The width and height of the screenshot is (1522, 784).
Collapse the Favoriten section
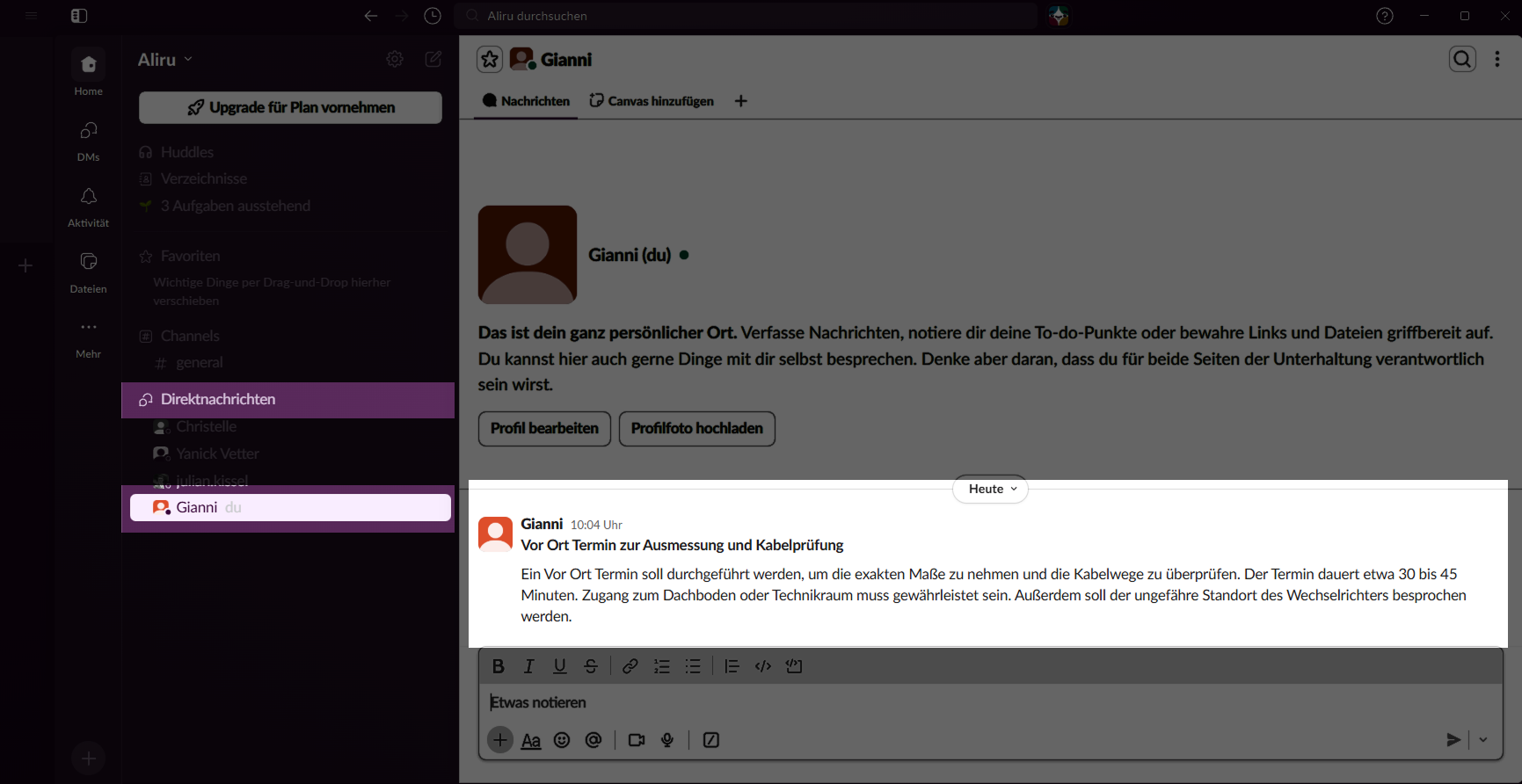(190, 256)
